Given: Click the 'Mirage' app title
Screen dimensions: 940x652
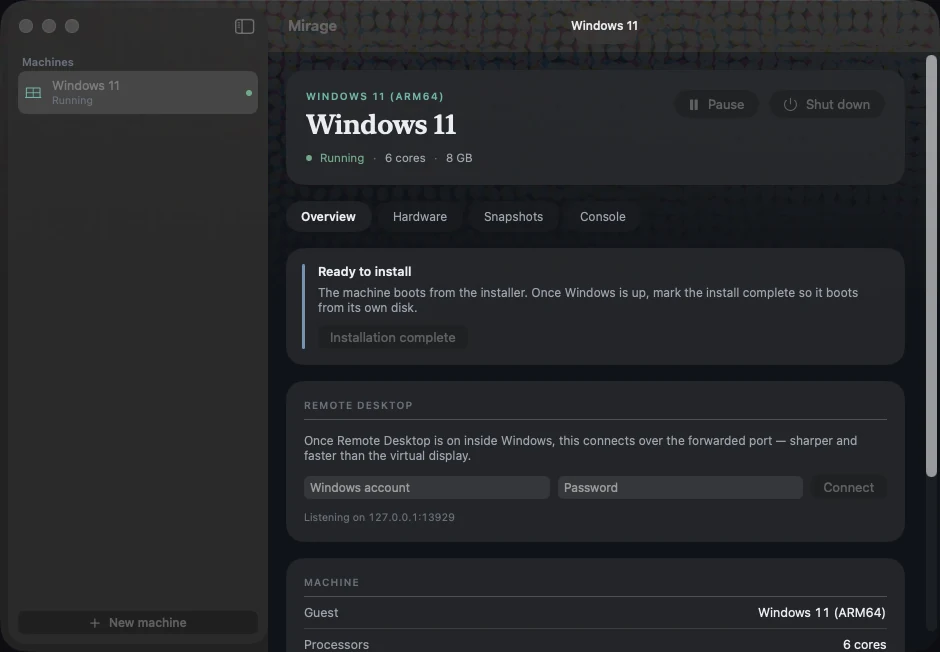Looking at the screenshot, I should tap(312, 26).
